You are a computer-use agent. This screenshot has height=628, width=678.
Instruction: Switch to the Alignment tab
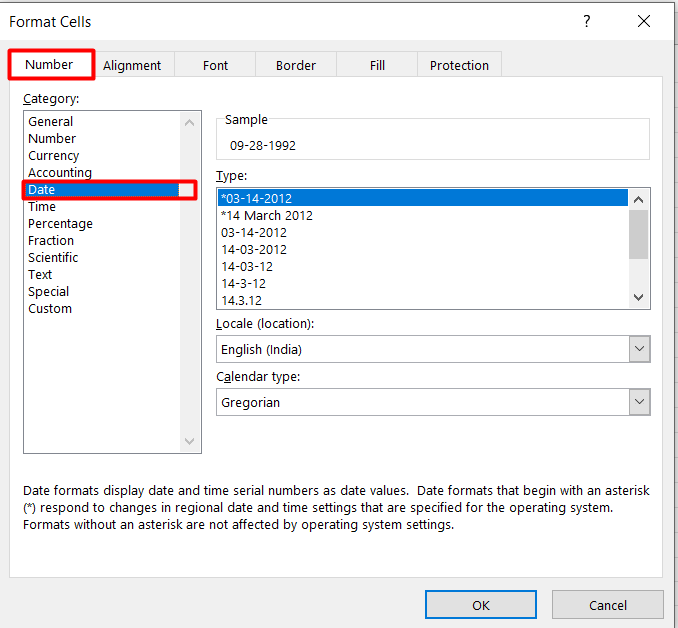click(132, 65)
